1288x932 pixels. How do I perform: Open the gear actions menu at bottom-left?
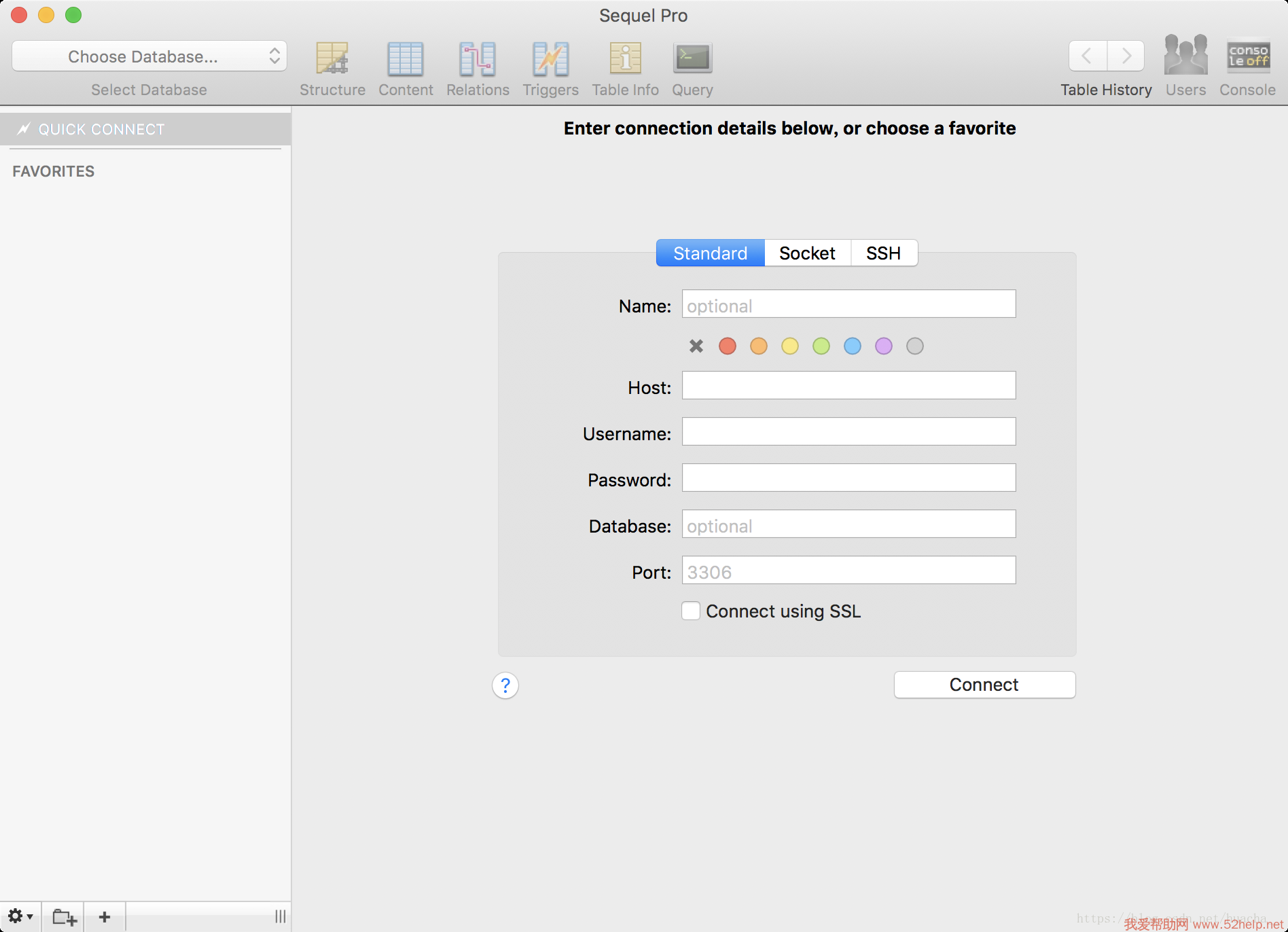(20, 916)
